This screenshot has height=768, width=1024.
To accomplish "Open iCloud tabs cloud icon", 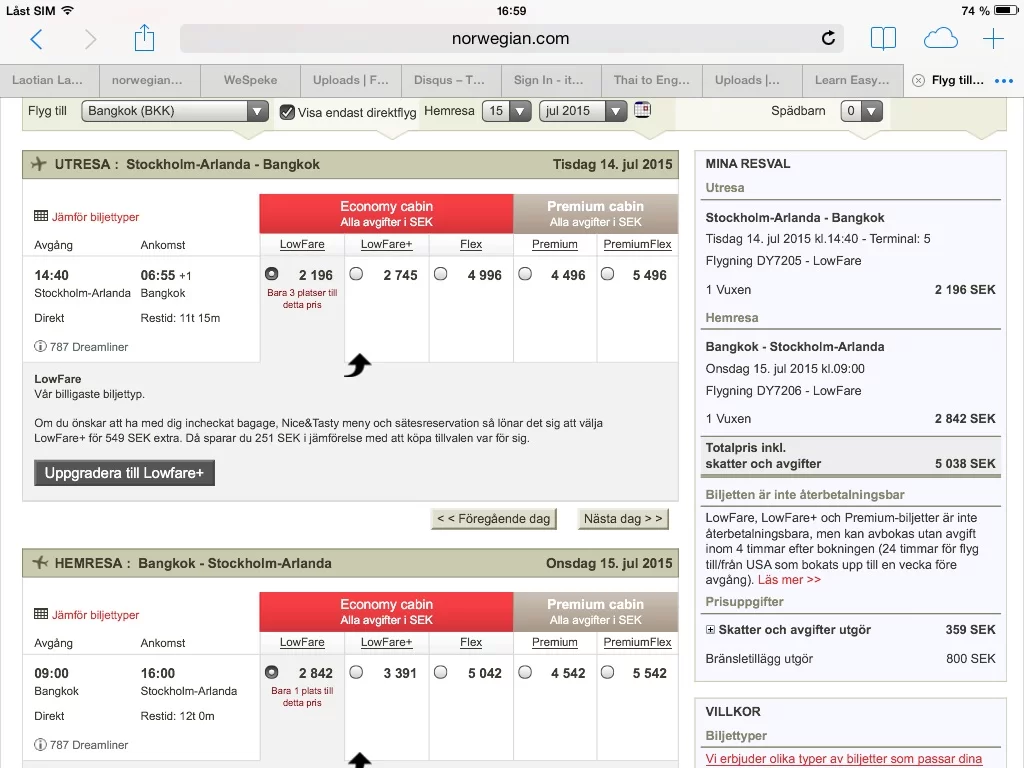I will (940, 39).
